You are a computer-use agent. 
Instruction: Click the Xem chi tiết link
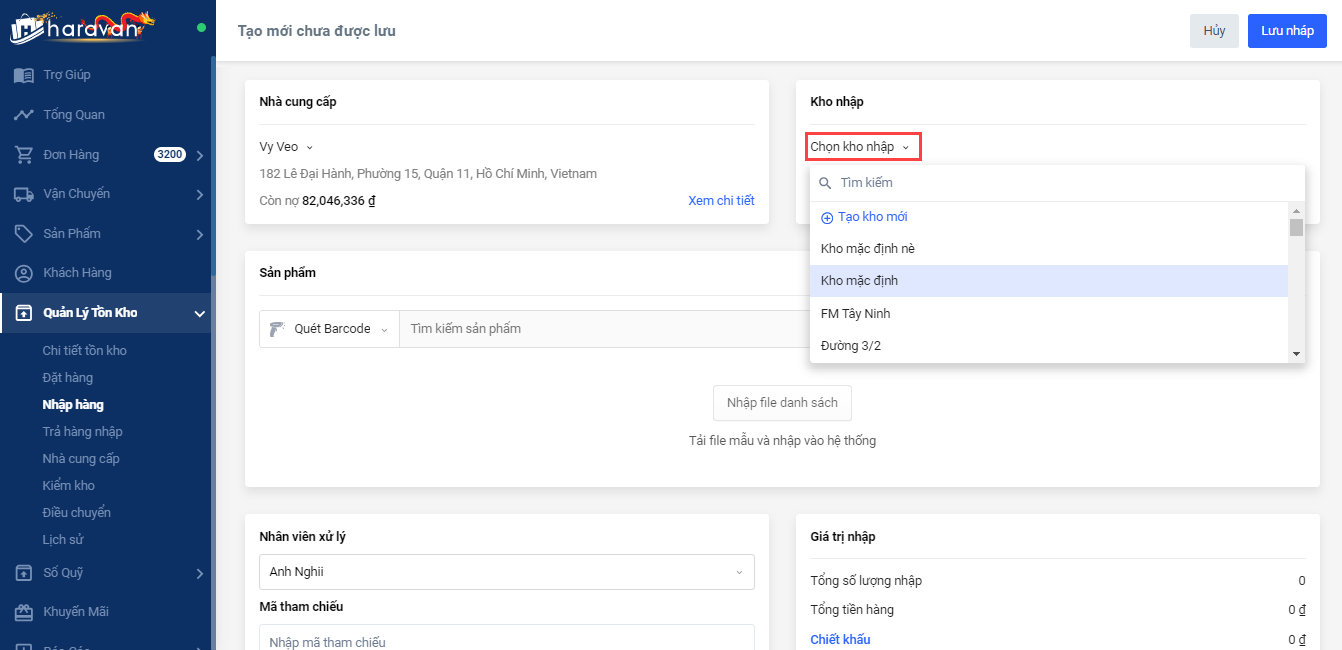click(x=721, y=201)
